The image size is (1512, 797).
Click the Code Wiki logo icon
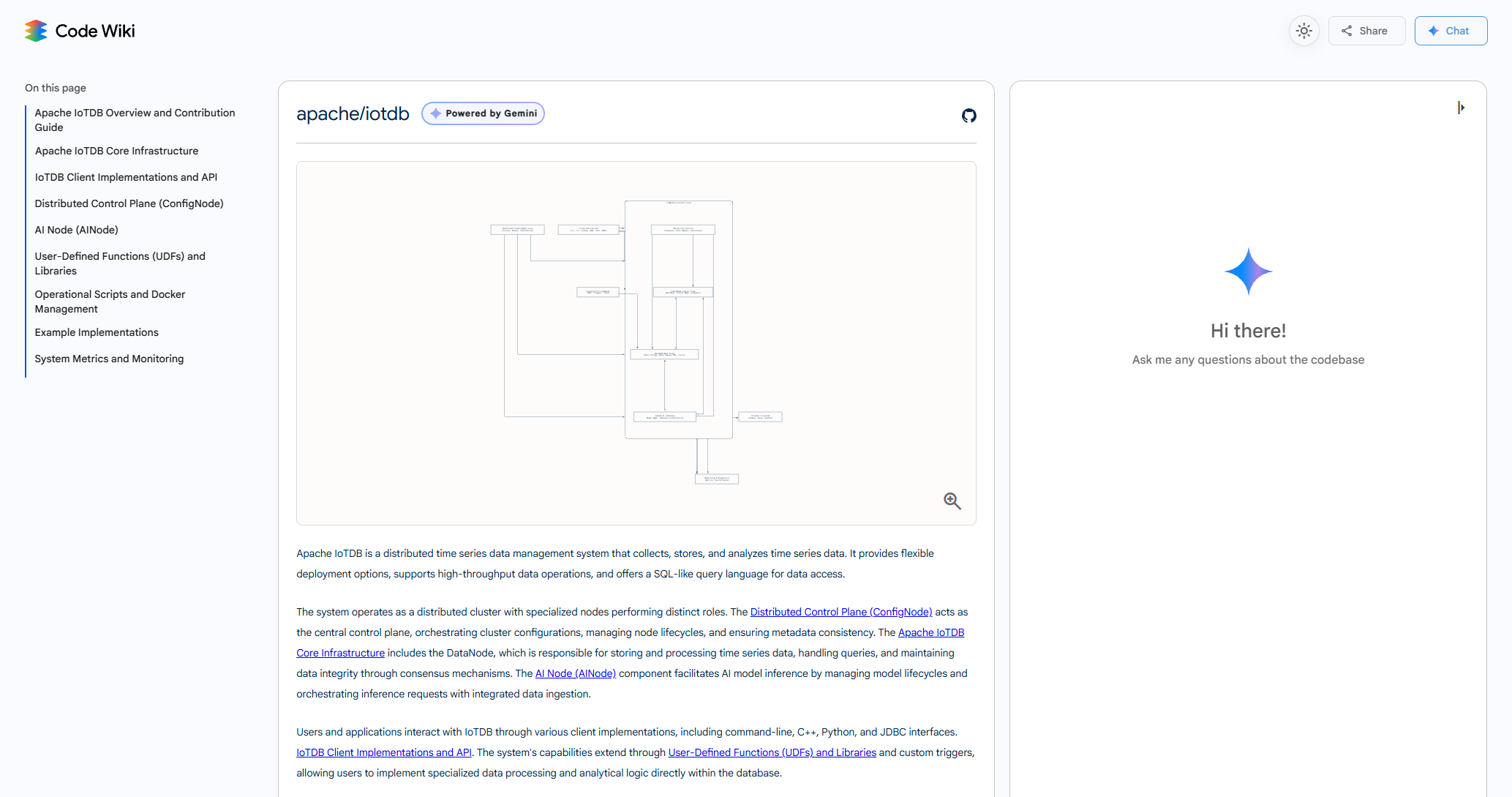coord(34,30)
